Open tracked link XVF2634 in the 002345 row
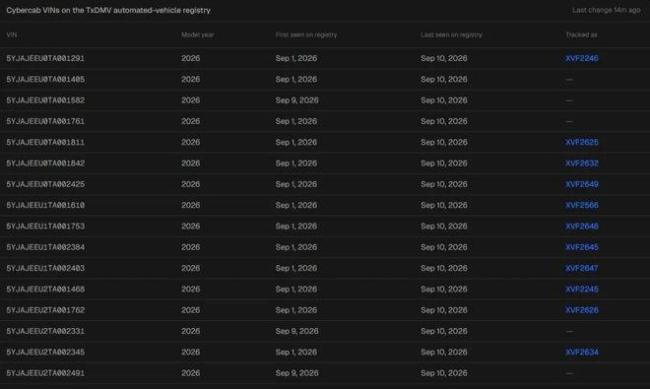The image size is (650, 389). pyautogui.click(x=582, y=352)
